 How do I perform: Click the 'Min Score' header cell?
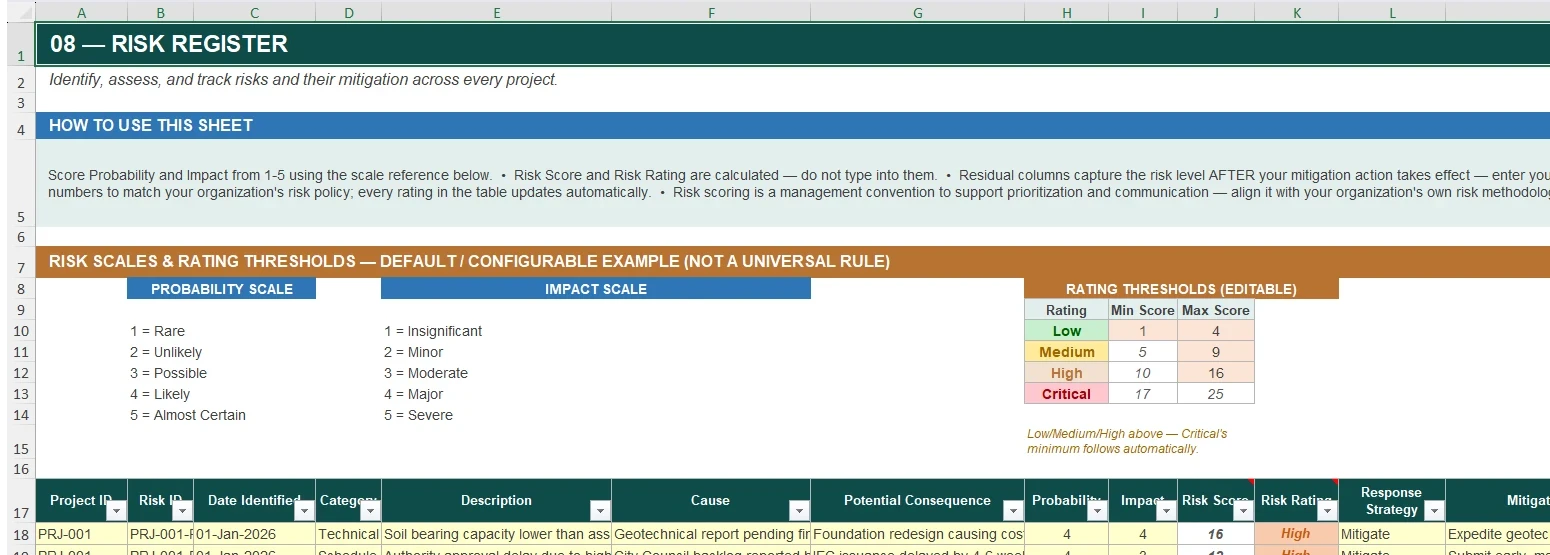(1143, 310)
